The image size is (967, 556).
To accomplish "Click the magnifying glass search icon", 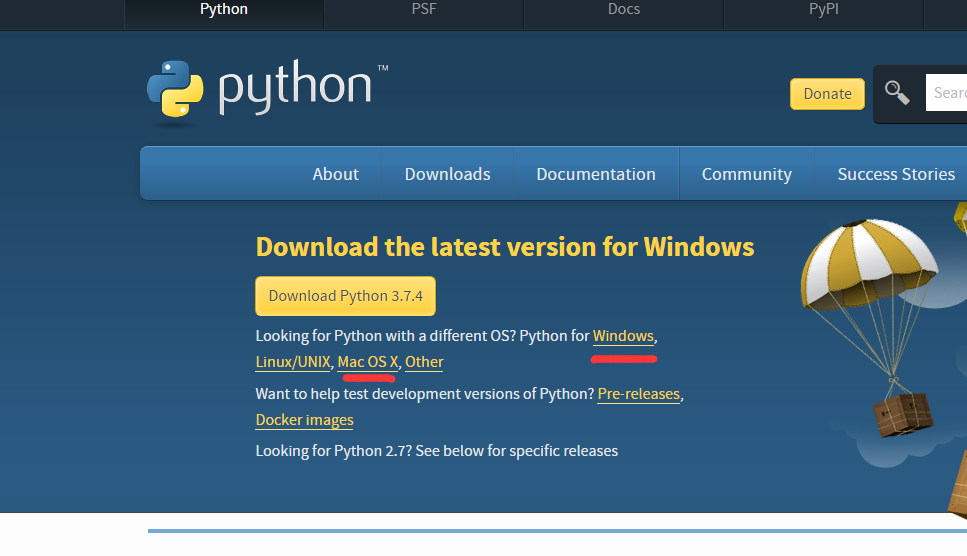I will click(897, 93).
